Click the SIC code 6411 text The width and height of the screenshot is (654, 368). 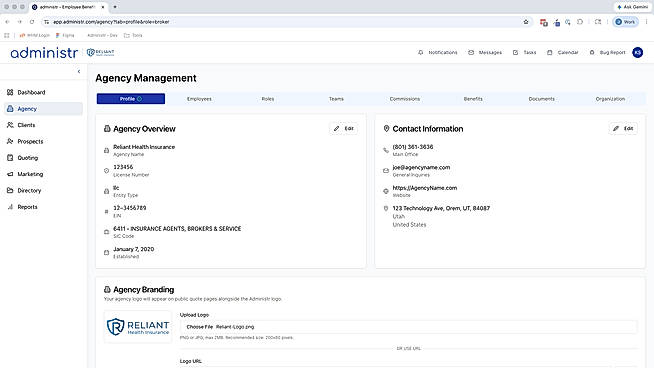pyautogui.click(x=177, y=229)
